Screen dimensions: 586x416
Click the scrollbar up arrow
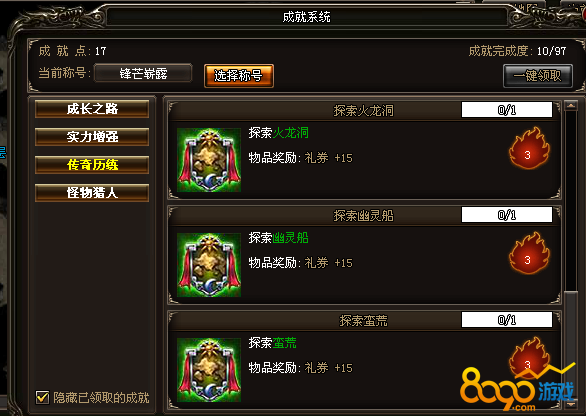[571, 105]
